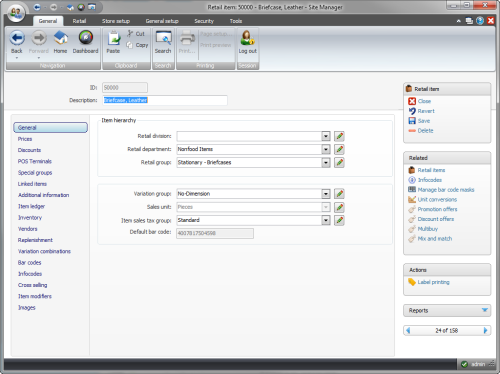Click the Paste clipboard icon
The width and height of the screenshot is (500, 374).
click(x=113, y=38)
